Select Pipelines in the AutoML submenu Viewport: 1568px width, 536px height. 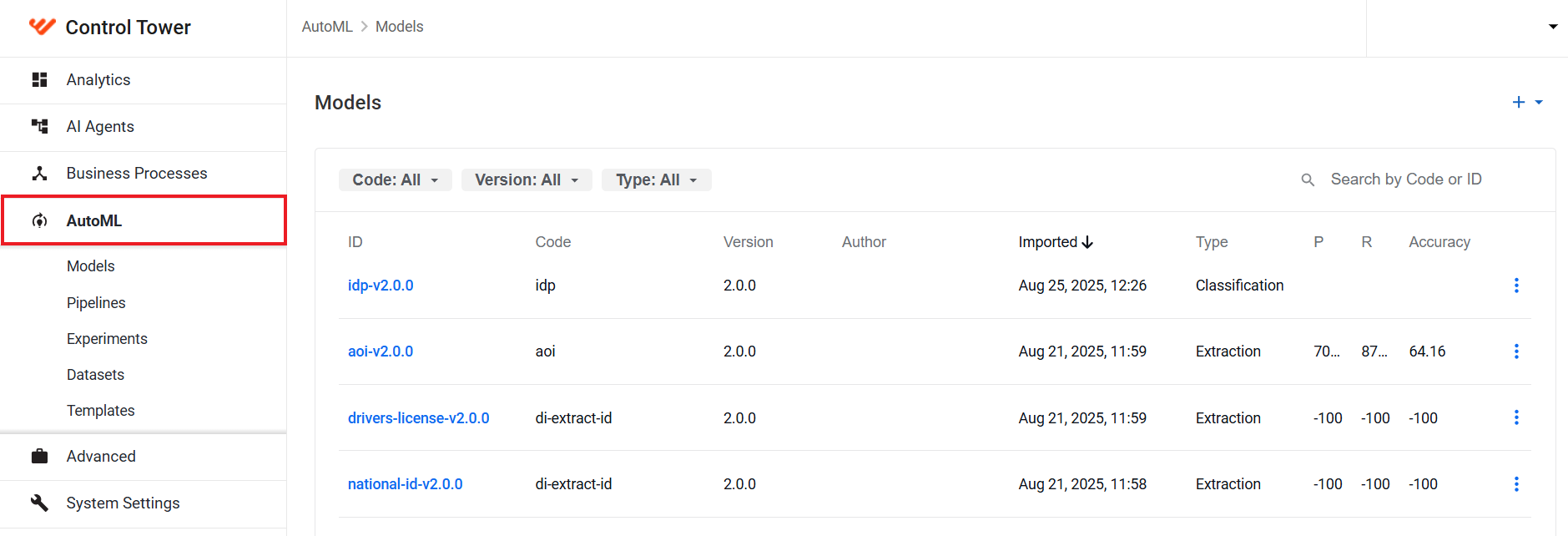[96, 303]
